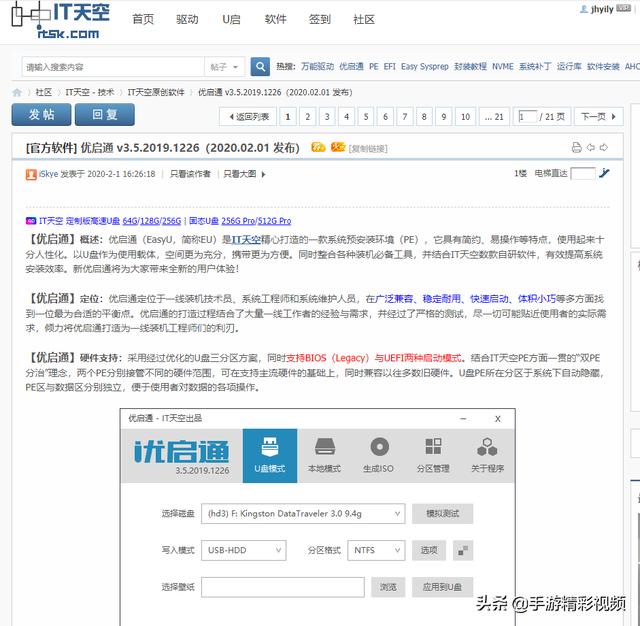This screenshot has width=640, height=626.
Task: Open the 帖子 search type dropdown
Action: 224,67
